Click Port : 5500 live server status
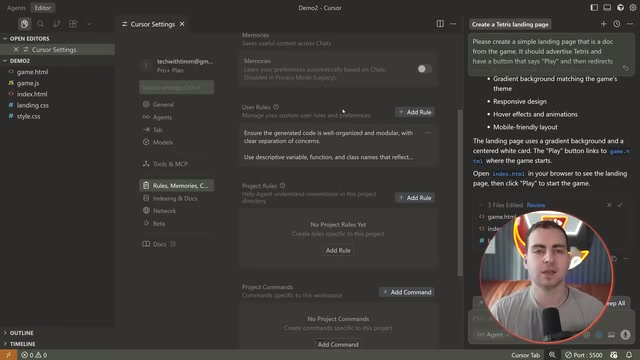Image resolution: width=640 pixels, height=360 pixels. click(x=584, y=355)
